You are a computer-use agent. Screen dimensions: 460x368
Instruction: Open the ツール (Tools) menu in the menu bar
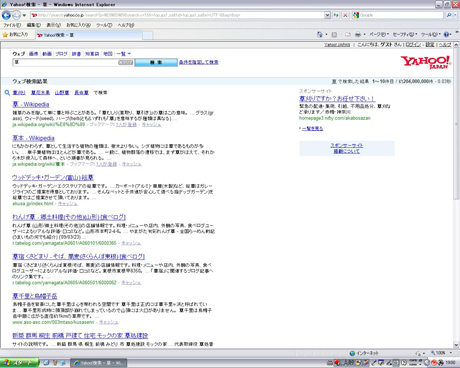(x=104, y=25)
